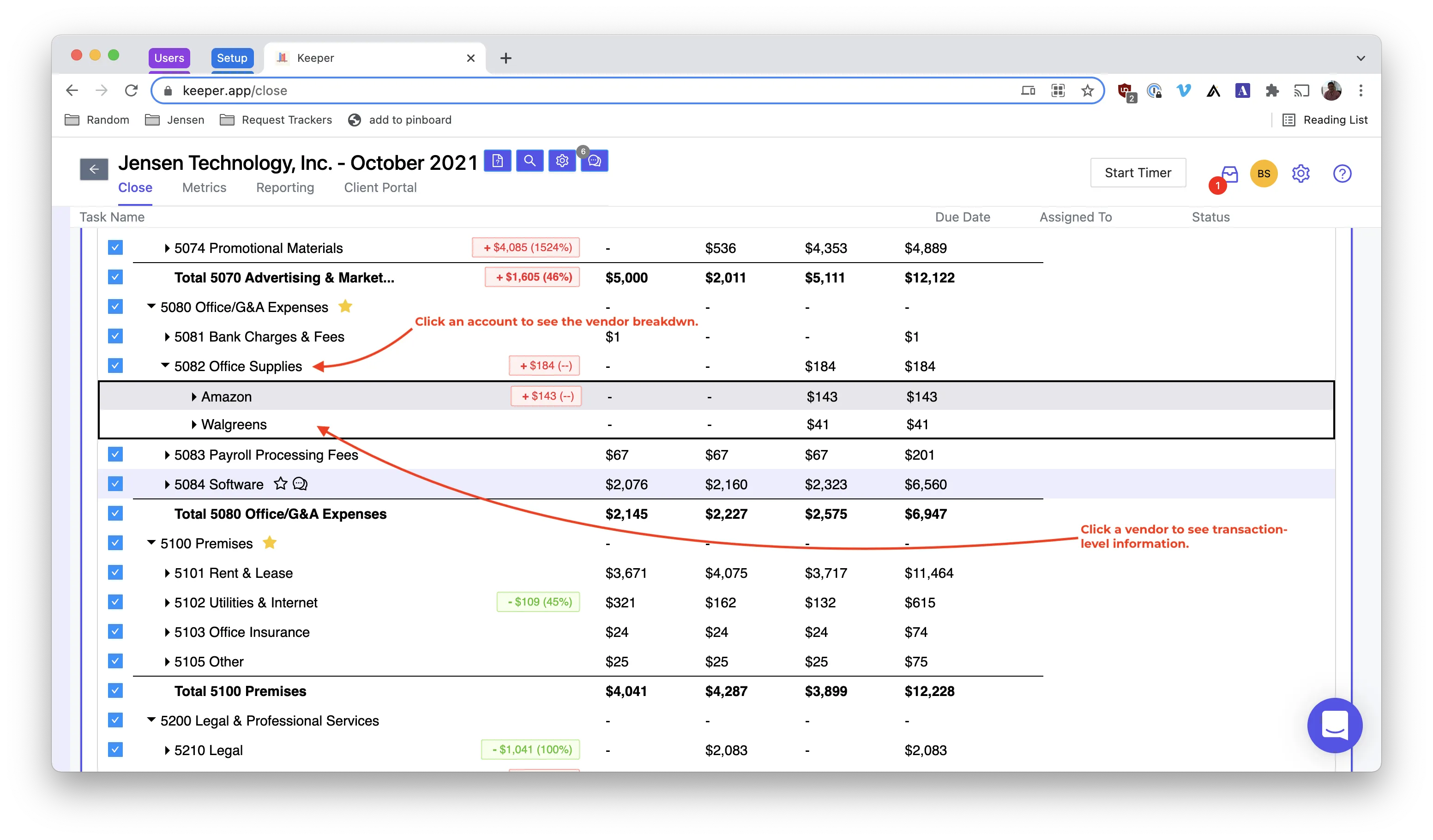Uncheck the 5074 Promotional Materials checkbox
Image resolution: width=1433 pixels, height=840 pixels.
115,248
